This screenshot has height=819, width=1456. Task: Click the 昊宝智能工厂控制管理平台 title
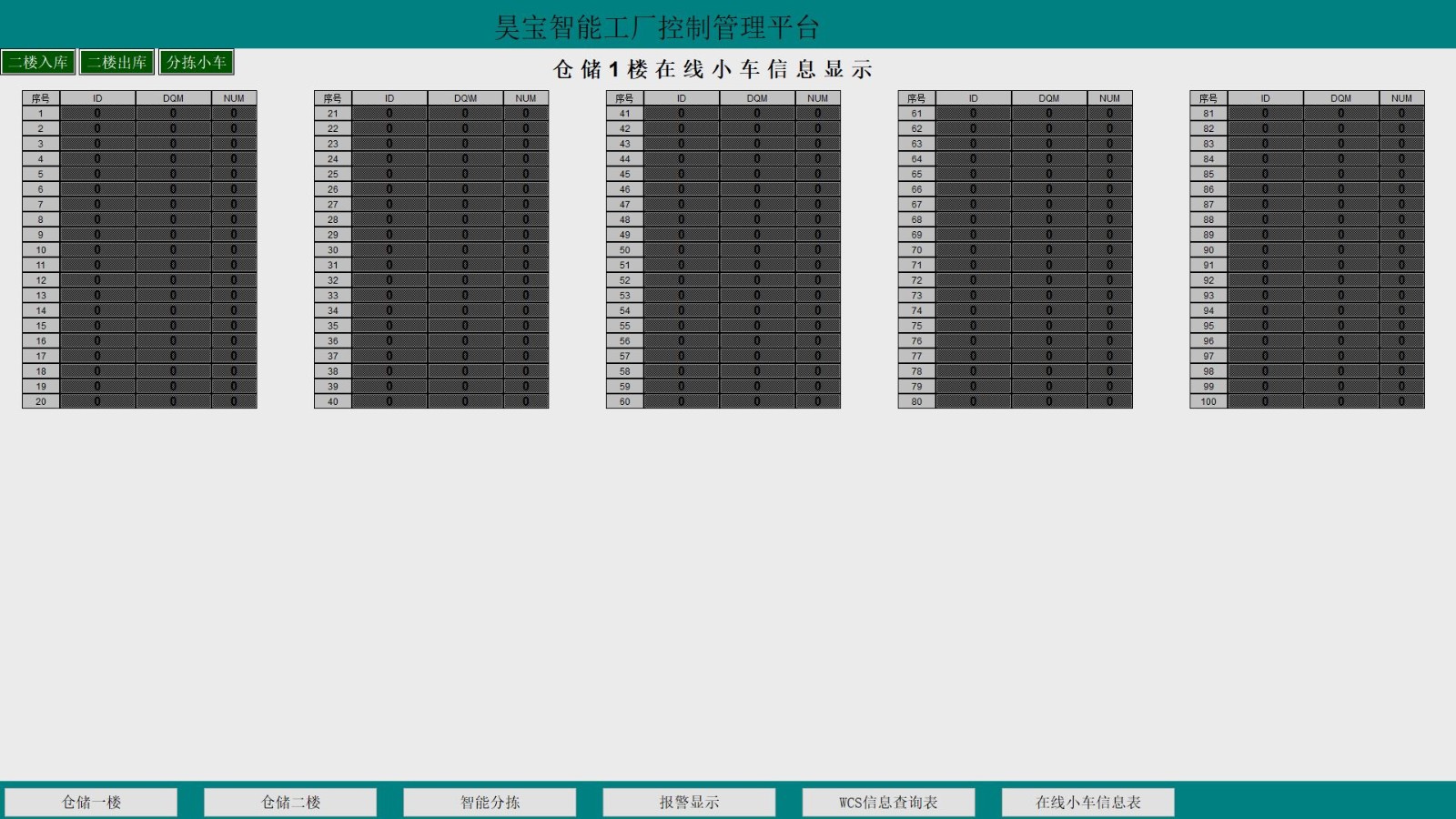(x=657, y=27)
